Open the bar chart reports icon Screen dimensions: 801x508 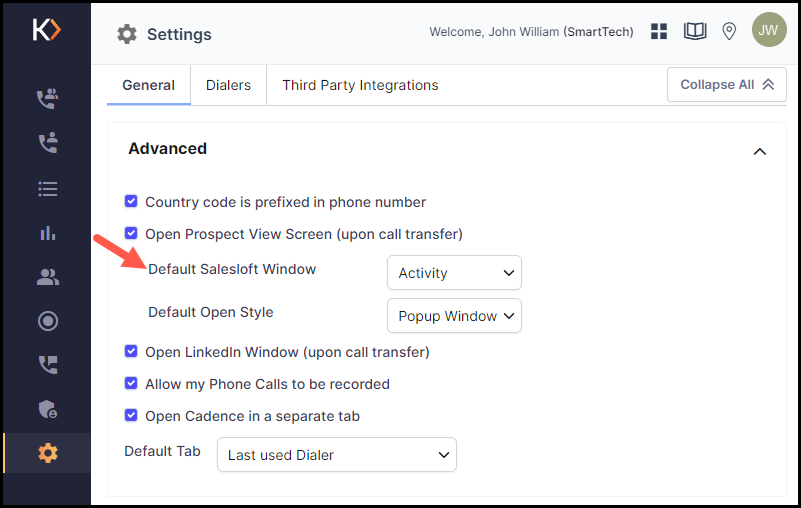[48, 233]
